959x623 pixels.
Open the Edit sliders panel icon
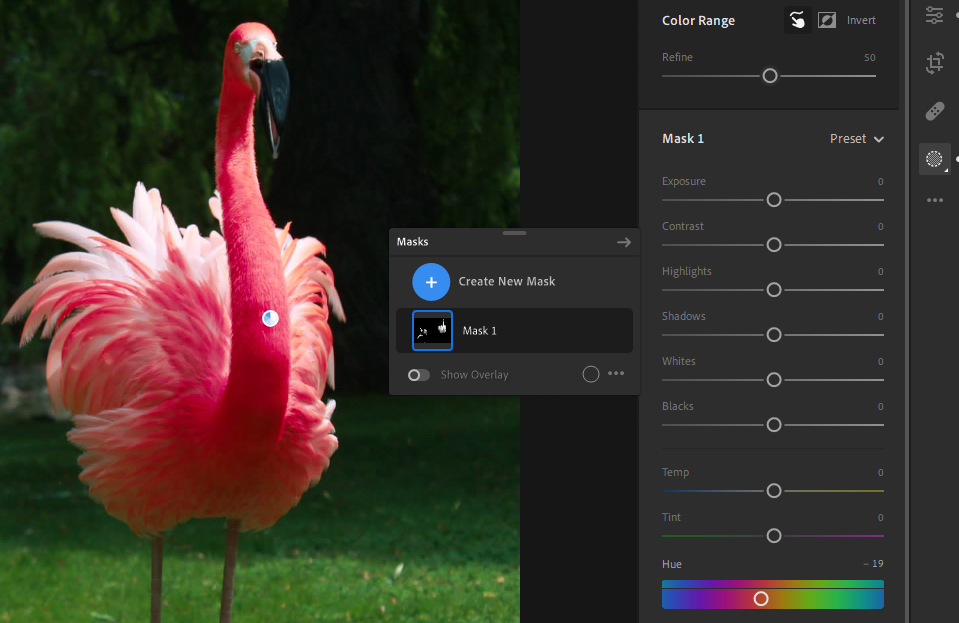935,15
